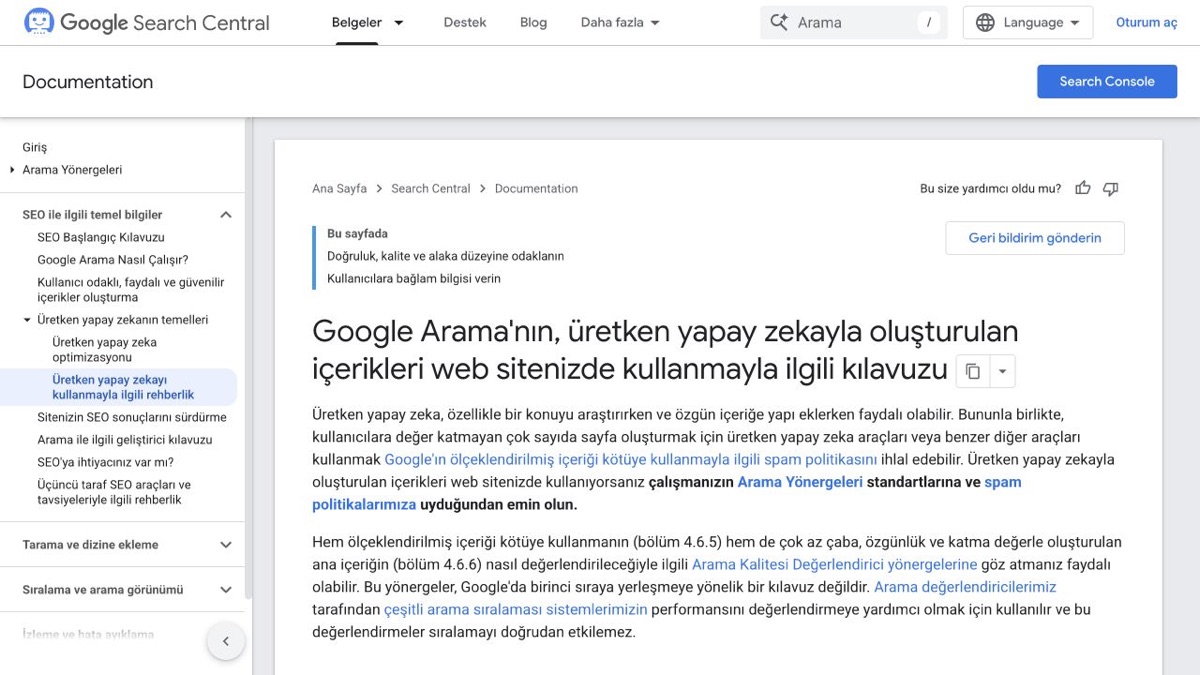Open Arama ile ilgili geliştirici kılavuzu

point(125,439)
